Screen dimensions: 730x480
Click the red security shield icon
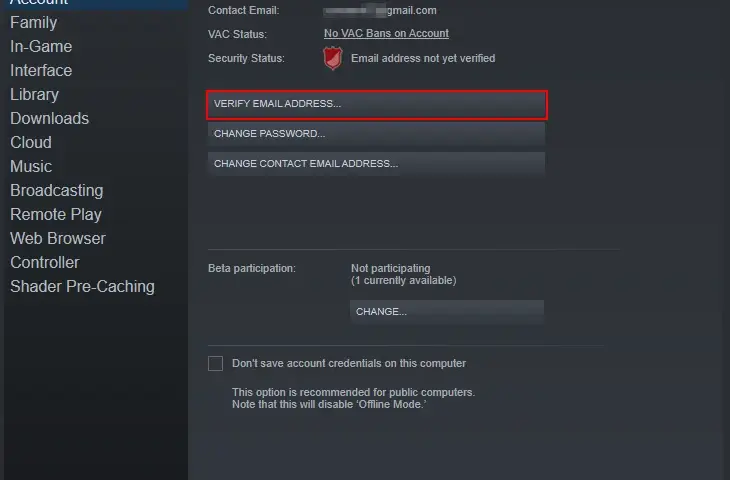pyautogui.click(x=333, y=58)
